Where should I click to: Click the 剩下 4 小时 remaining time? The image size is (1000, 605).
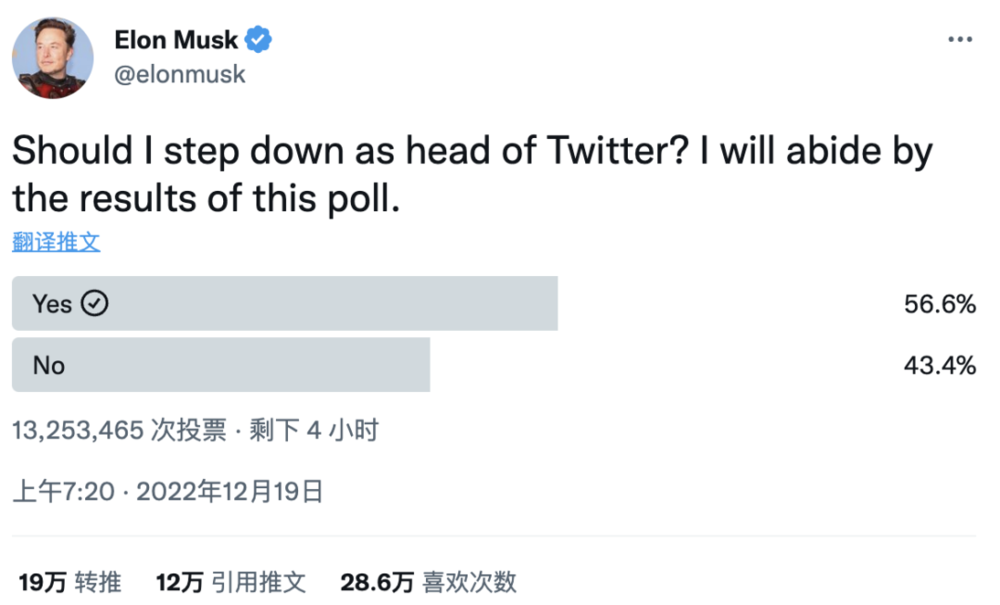click(x=314, y=430)
